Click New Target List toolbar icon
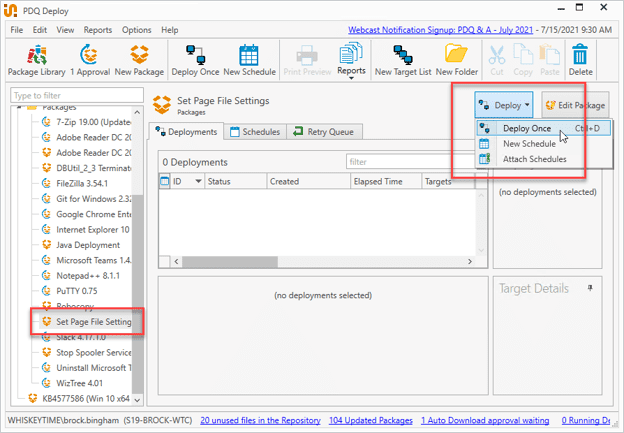Viewport: 624px width, 433px height. [403, 60]
